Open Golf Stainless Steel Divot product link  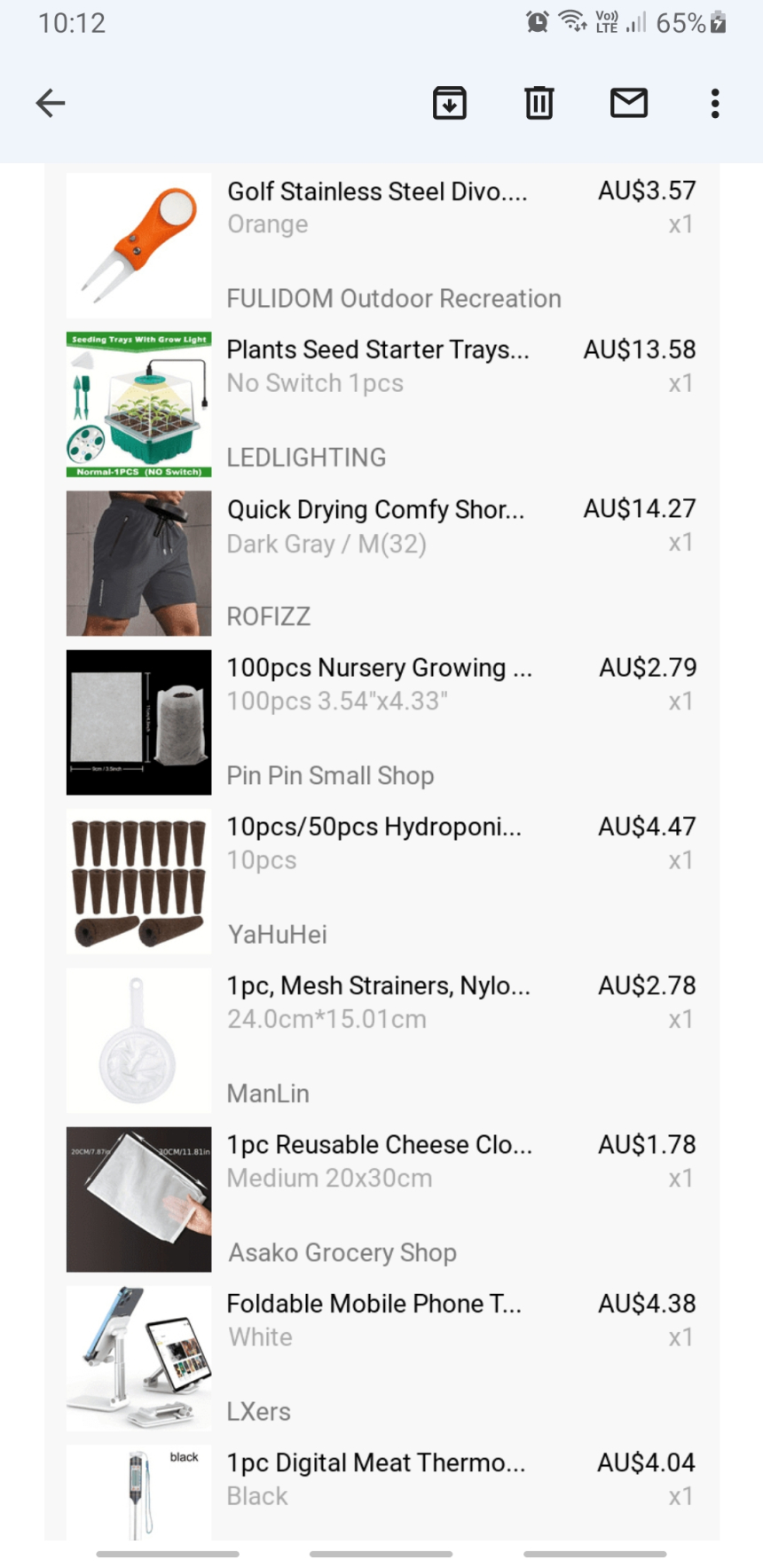click(x=377, y=192)
